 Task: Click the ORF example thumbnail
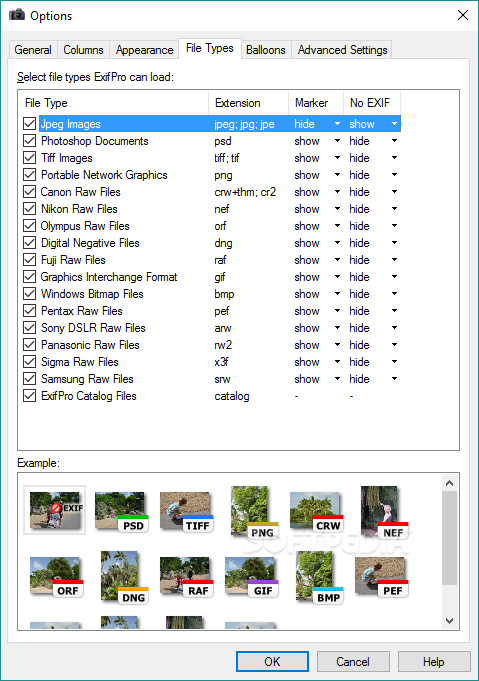coord(56,578)
